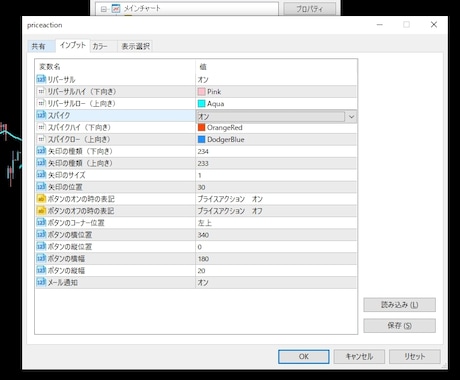Click the chart icon next to メインチャート
The height and width of the screenshot is (380, 460).
(x=116, y=9)
